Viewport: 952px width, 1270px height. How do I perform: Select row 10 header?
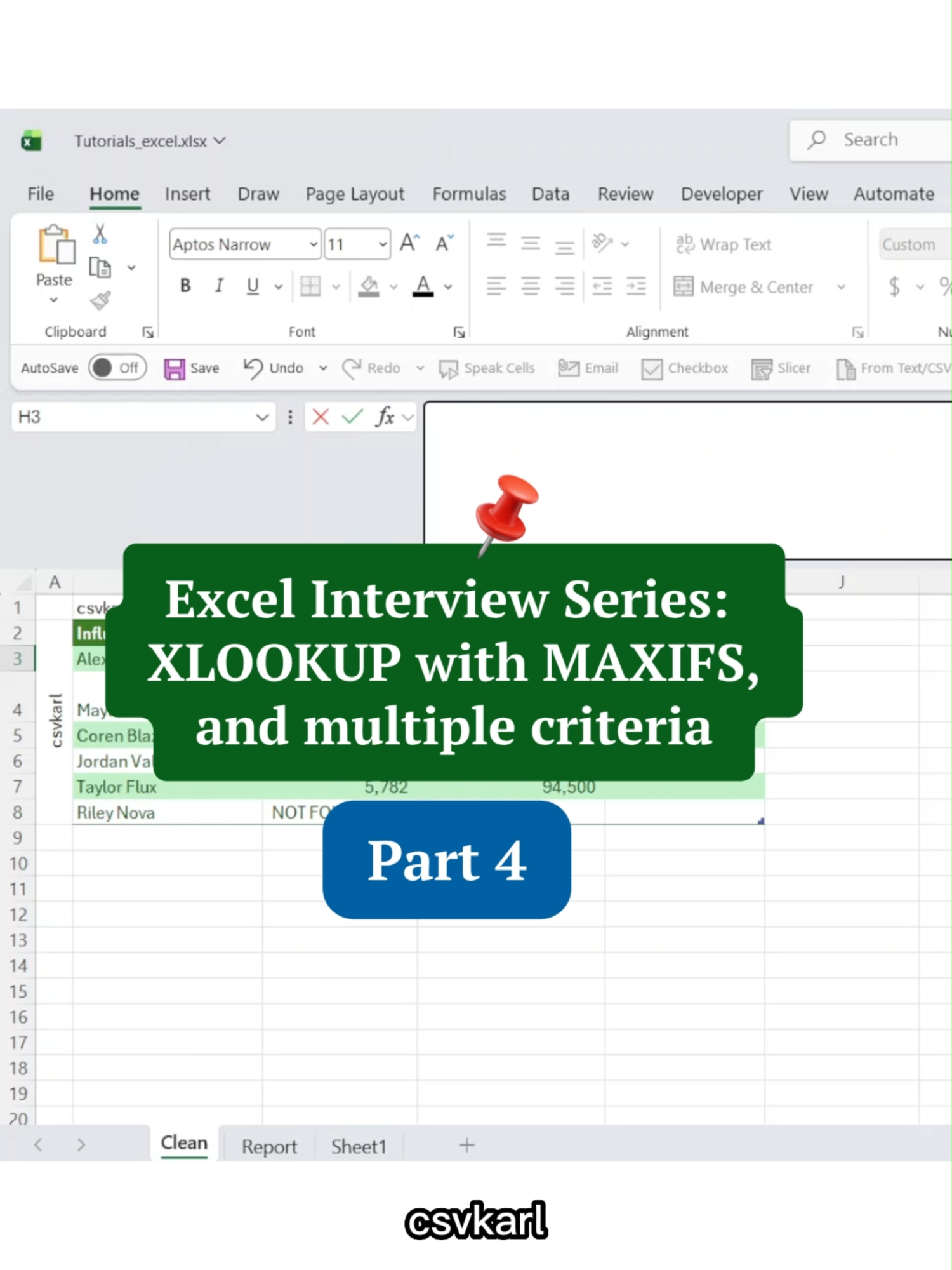[x=18, y=864]
